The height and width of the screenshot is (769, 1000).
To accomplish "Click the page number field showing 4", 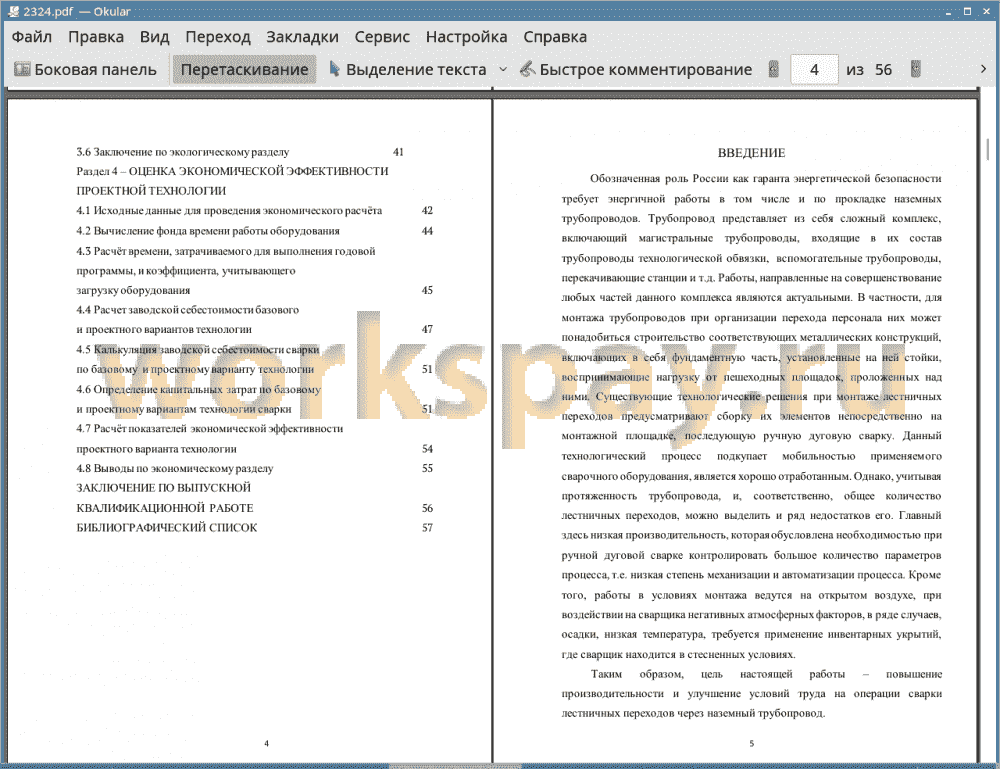I will pos(814,70).
